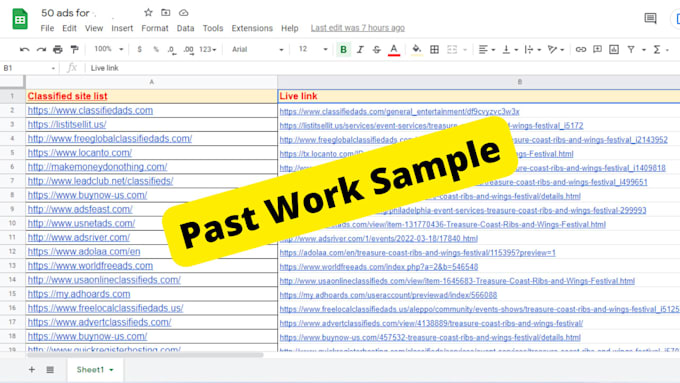Increase decimal places button
Viewport: 680px width, 383px height.
point(189,50)
